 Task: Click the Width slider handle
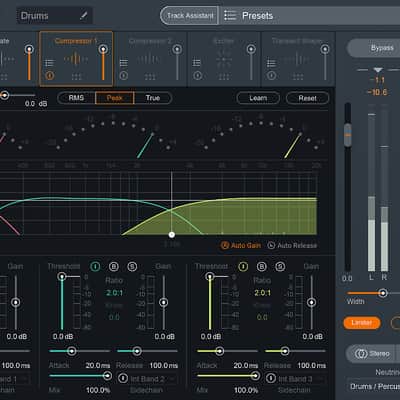pyautogui.click(x=383, y=293)
